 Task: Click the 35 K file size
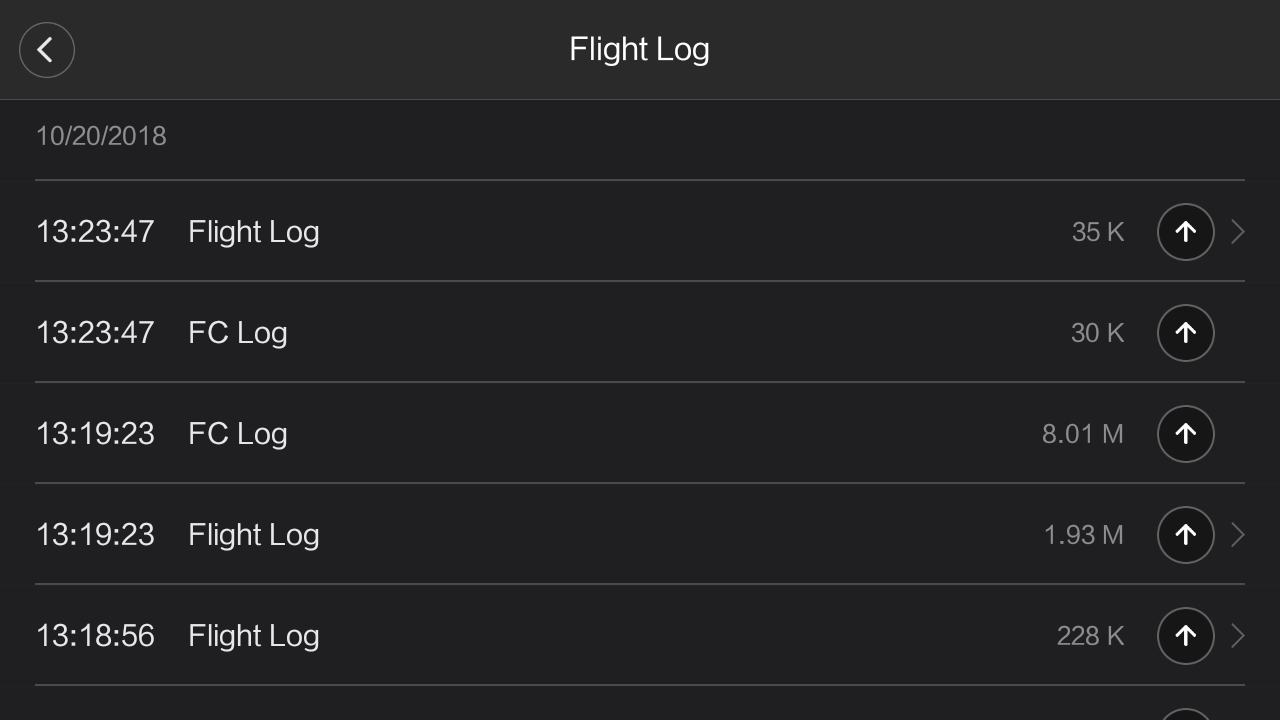[1097, 232]
